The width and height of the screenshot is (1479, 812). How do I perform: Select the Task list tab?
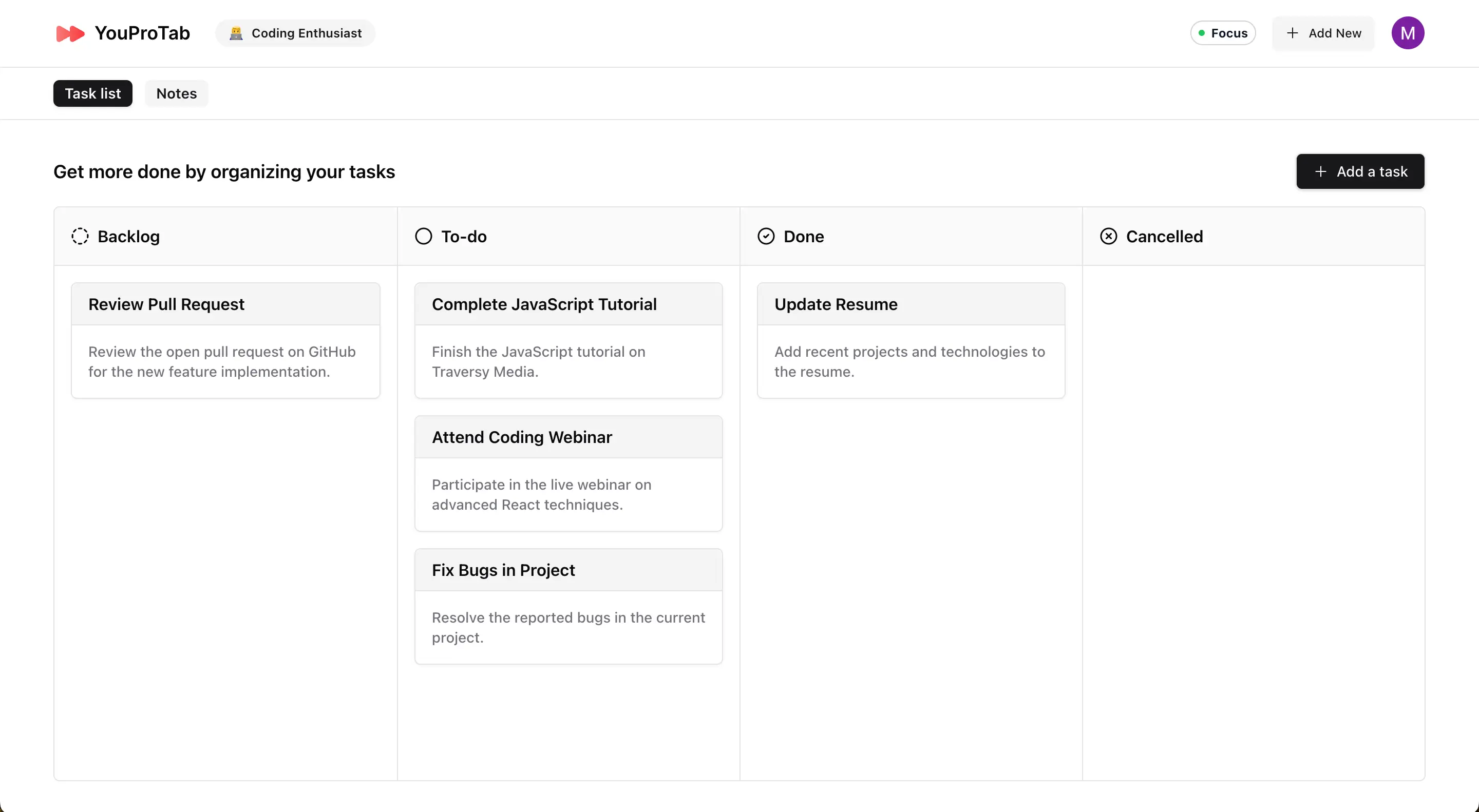92,93
